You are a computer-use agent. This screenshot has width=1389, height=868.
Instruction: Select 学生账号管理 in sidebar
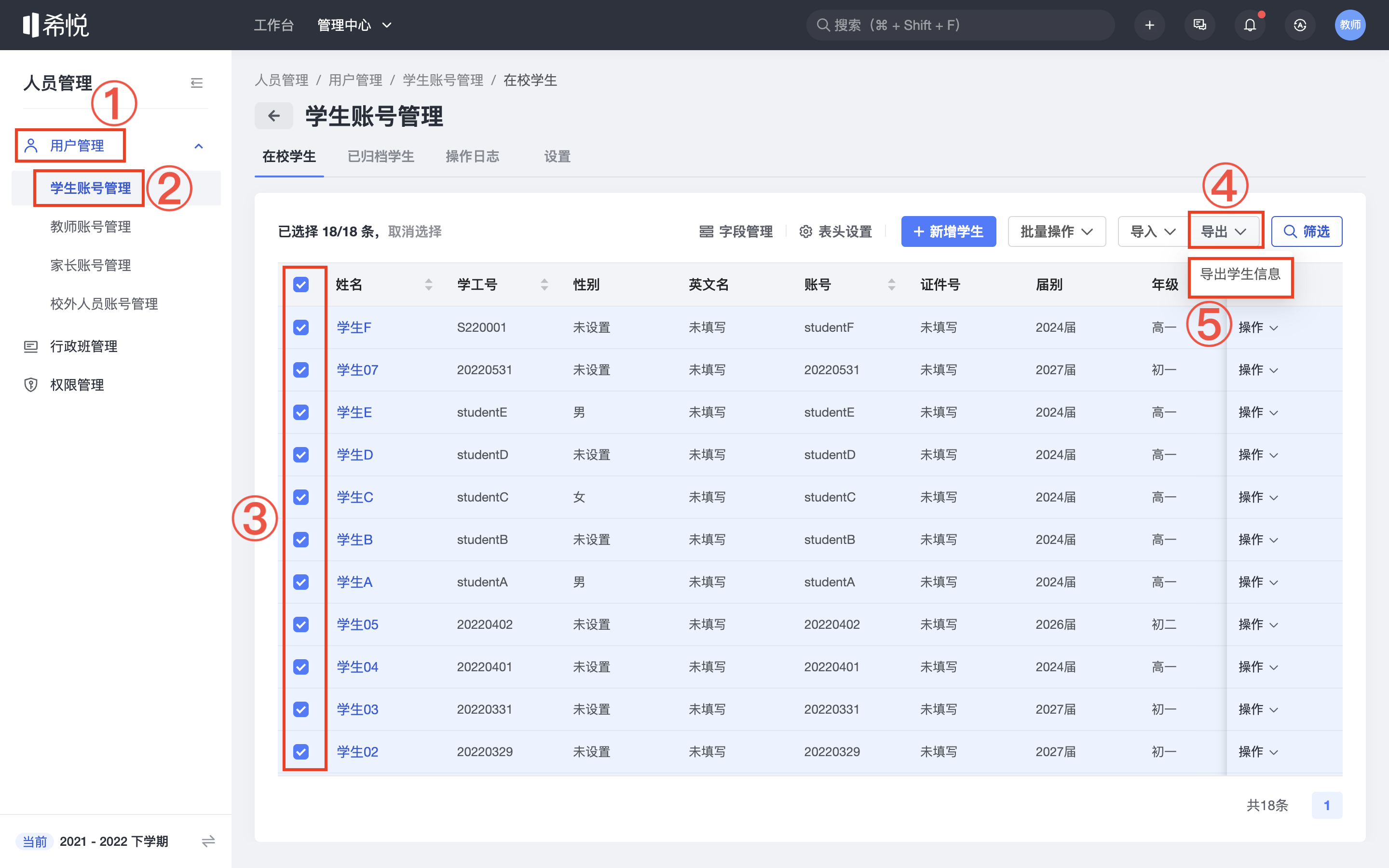pos(90,188)
